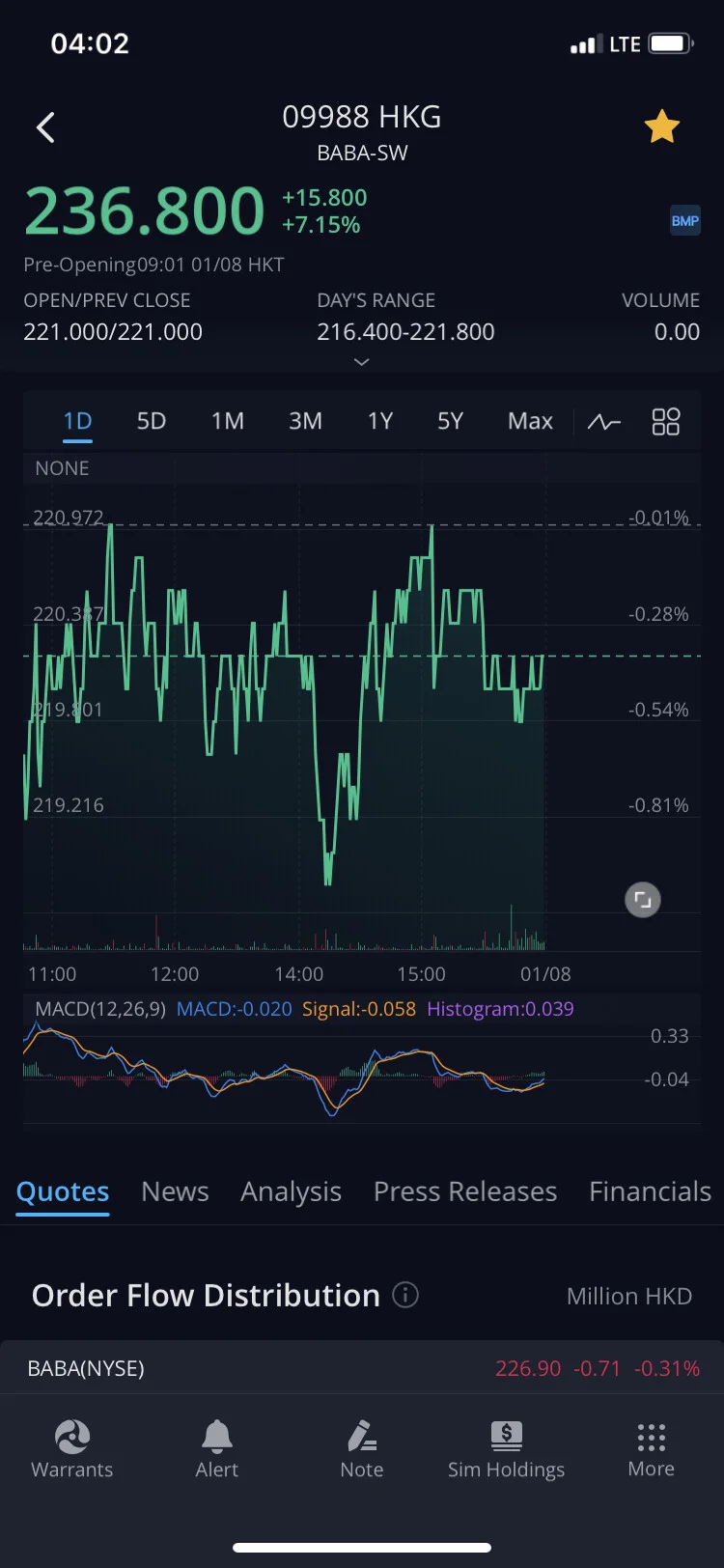Switch chart to 1M timeframe
Screen dimensions: 724x1568
pyautogui.click(x=228, y=421)
